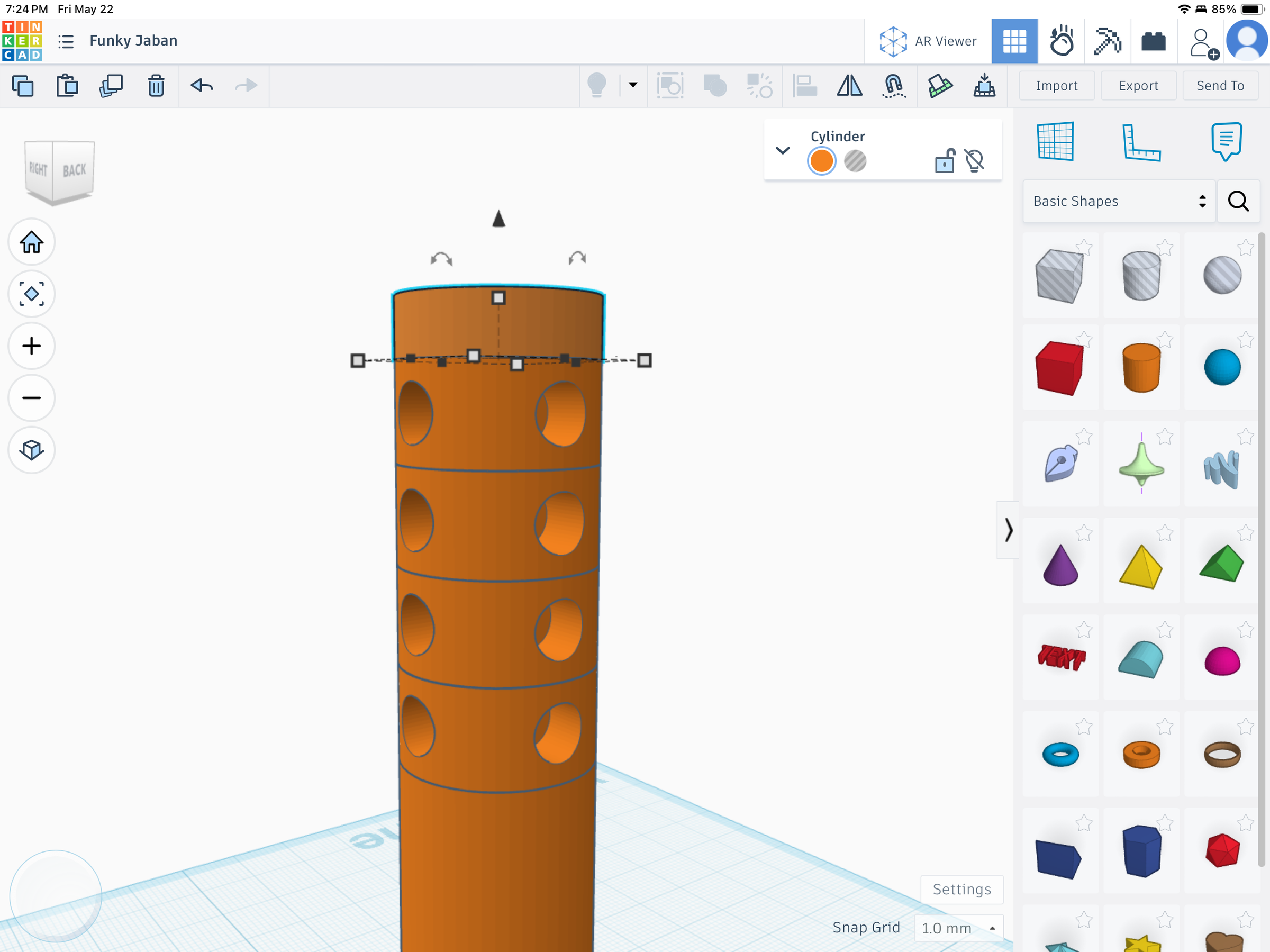The width and height of the screenshot is (1270, 952).
Task: Collapse the Cylinder inspector chevron
Action: point(783,150)
